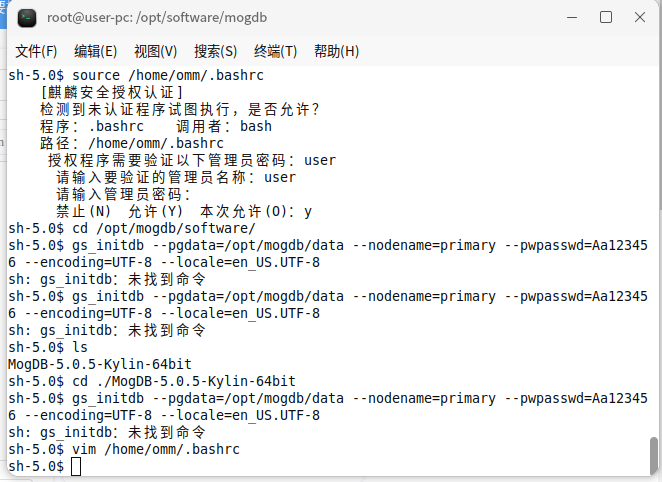
Task: Open the 帮助(H) menu
Action: (336, 51)
